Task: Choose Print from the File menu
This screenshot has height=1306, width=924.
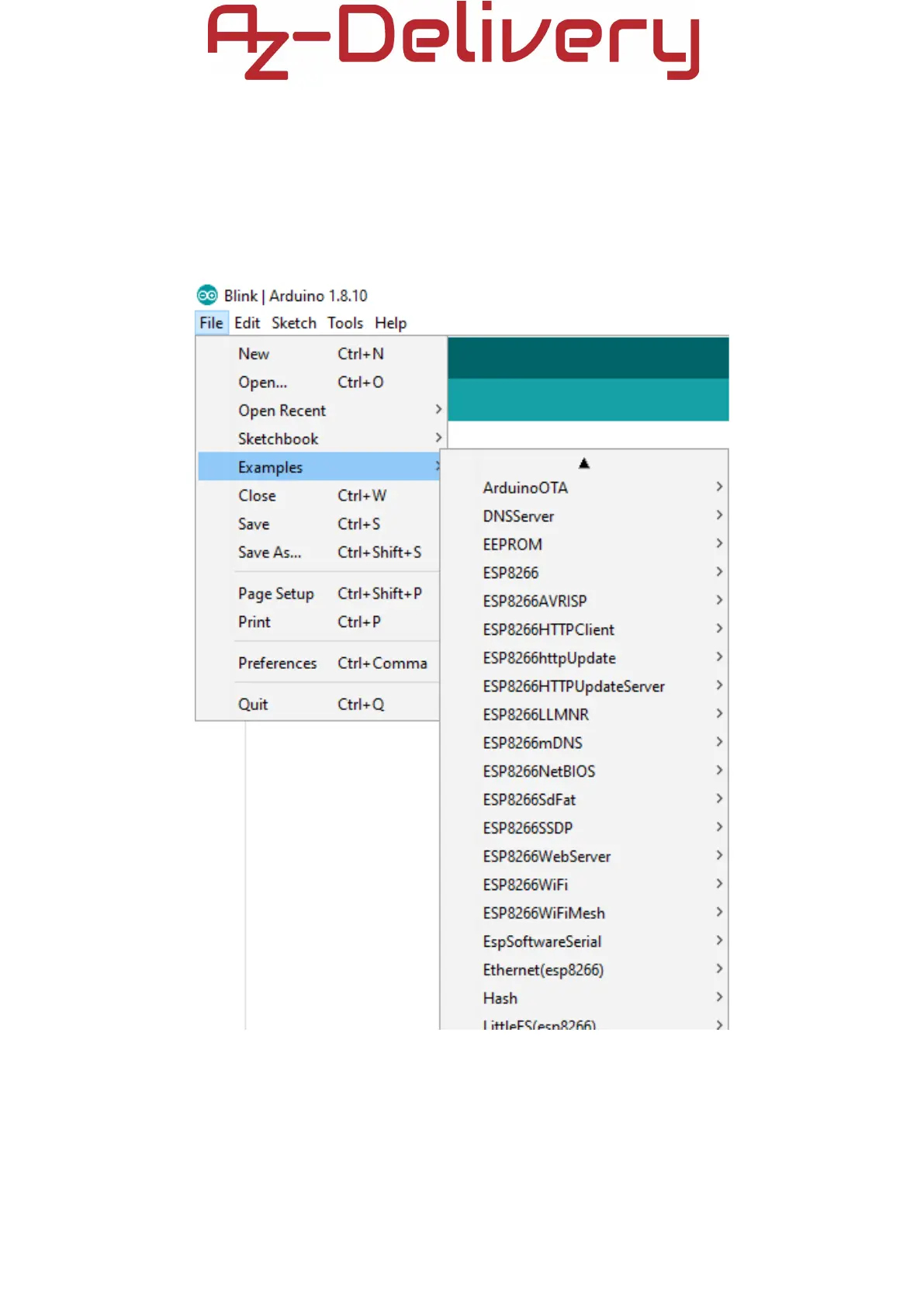Action: pos(319,622)
